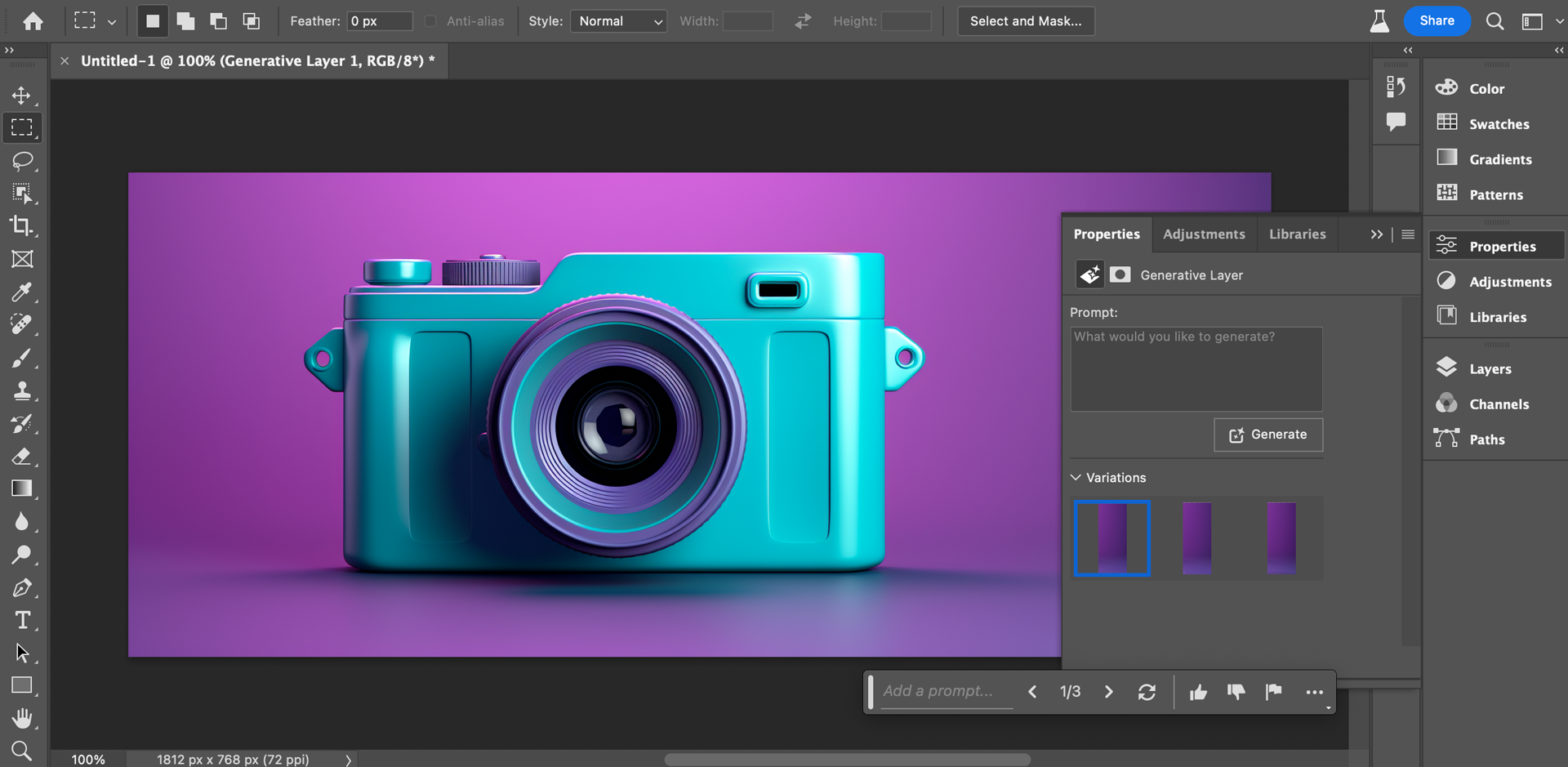Open Select and Mask workspace
This screenshot has height=767, width=1568.
[1026, 21]
